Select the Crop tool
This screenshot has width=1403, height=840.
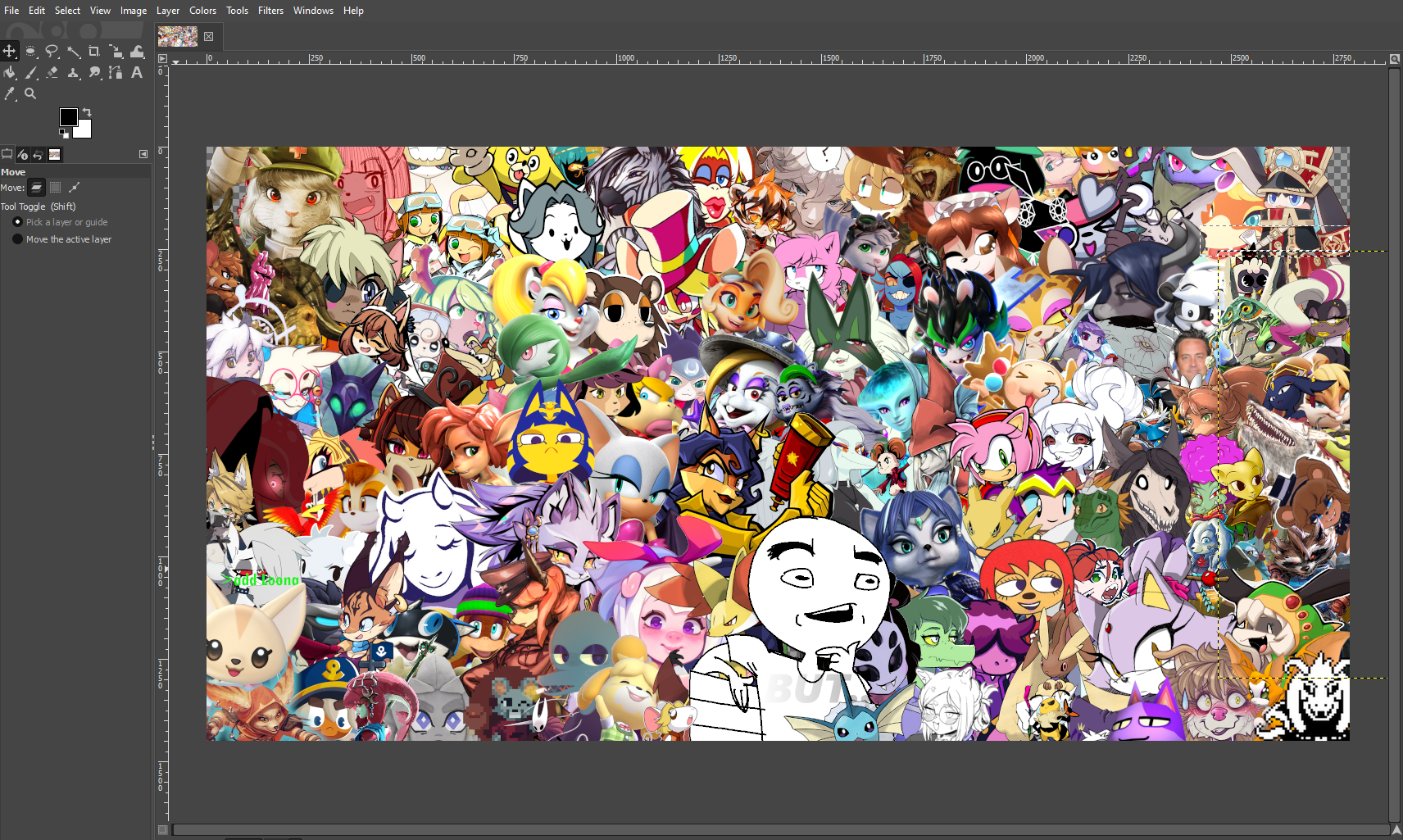[94, 51]
